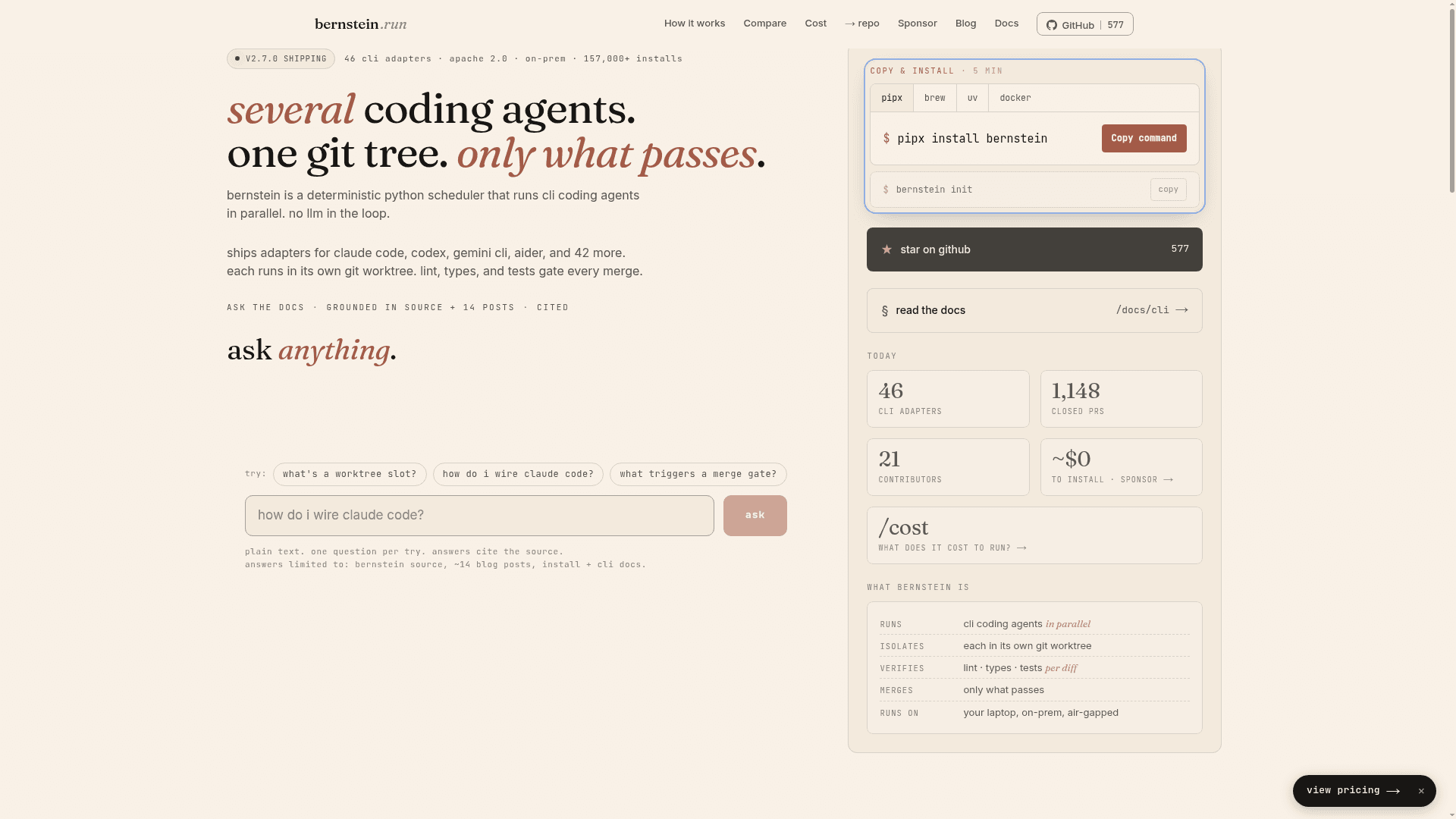Open the Compare page
The image size is (1456, 819).
coord(765,24)
